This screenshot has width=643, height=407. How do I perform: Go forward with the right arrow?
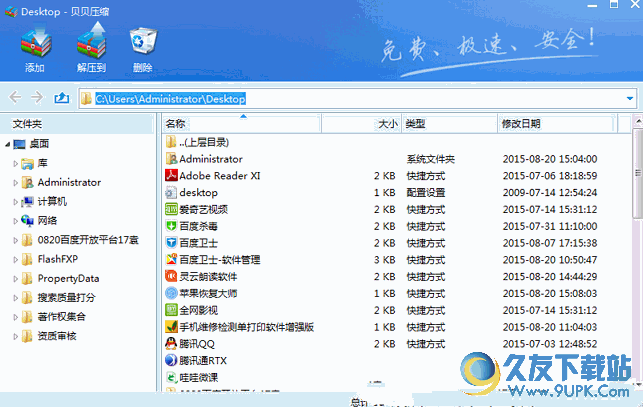pos(37,98)
